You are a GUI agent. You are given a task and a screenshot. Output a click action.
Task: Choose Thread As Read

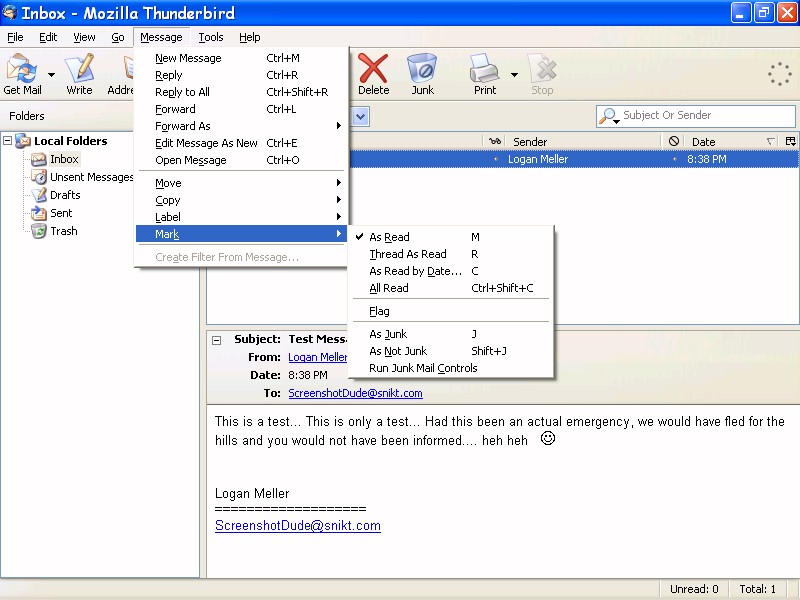point(452,254)
